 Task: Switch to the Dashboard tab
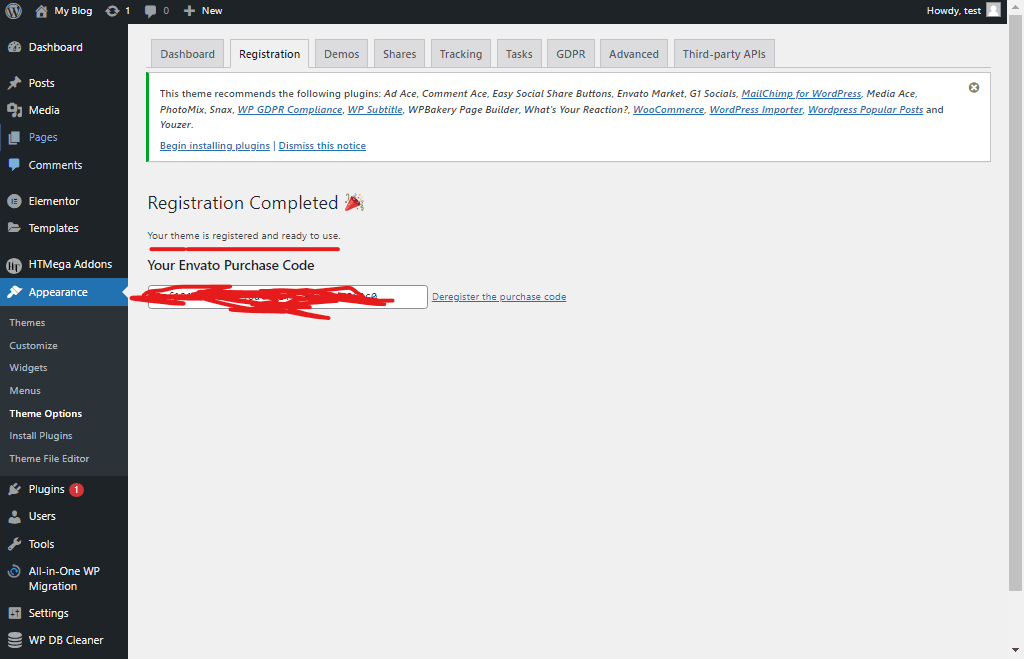[187, 54]
